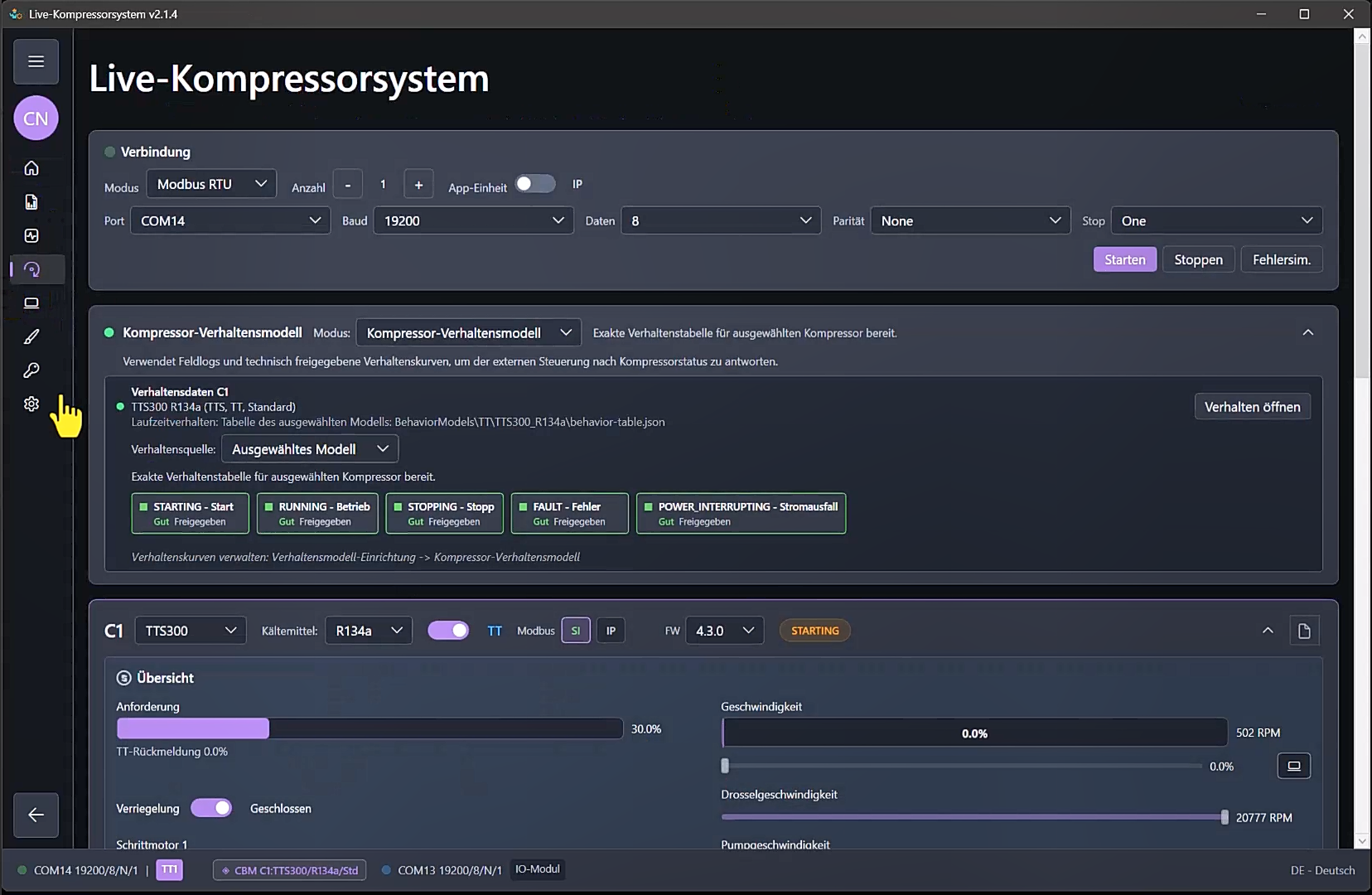Screen dimensions: 1372x895
Task: Select IP Modbus mode
Action: (611, 631)
